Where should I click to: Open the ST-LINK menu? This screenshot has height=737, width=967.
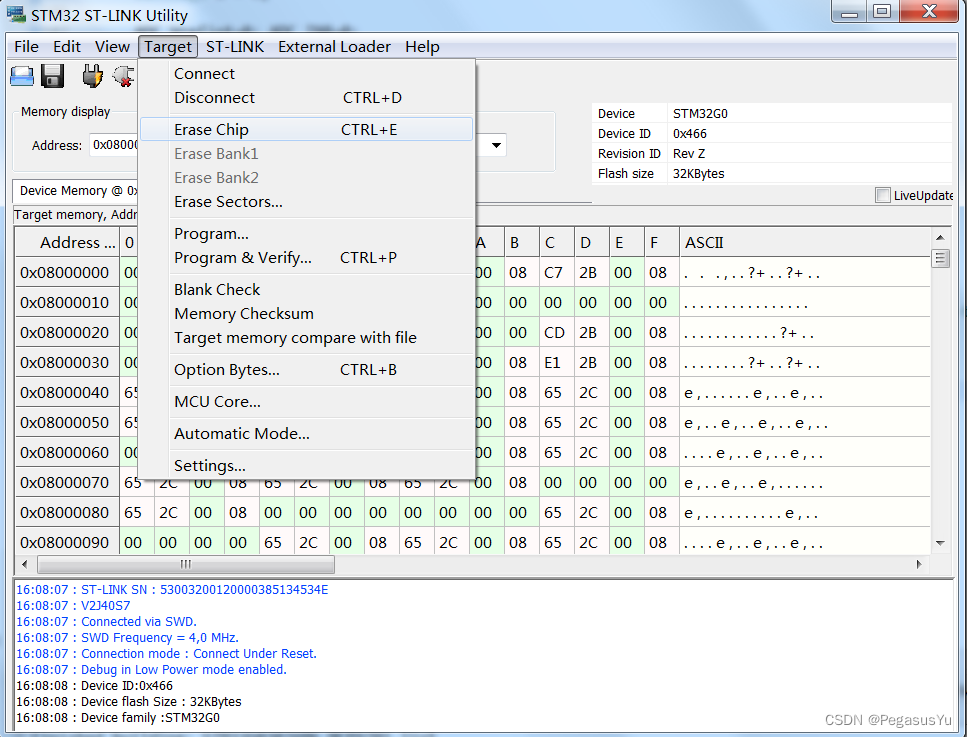tap(235, 47)
